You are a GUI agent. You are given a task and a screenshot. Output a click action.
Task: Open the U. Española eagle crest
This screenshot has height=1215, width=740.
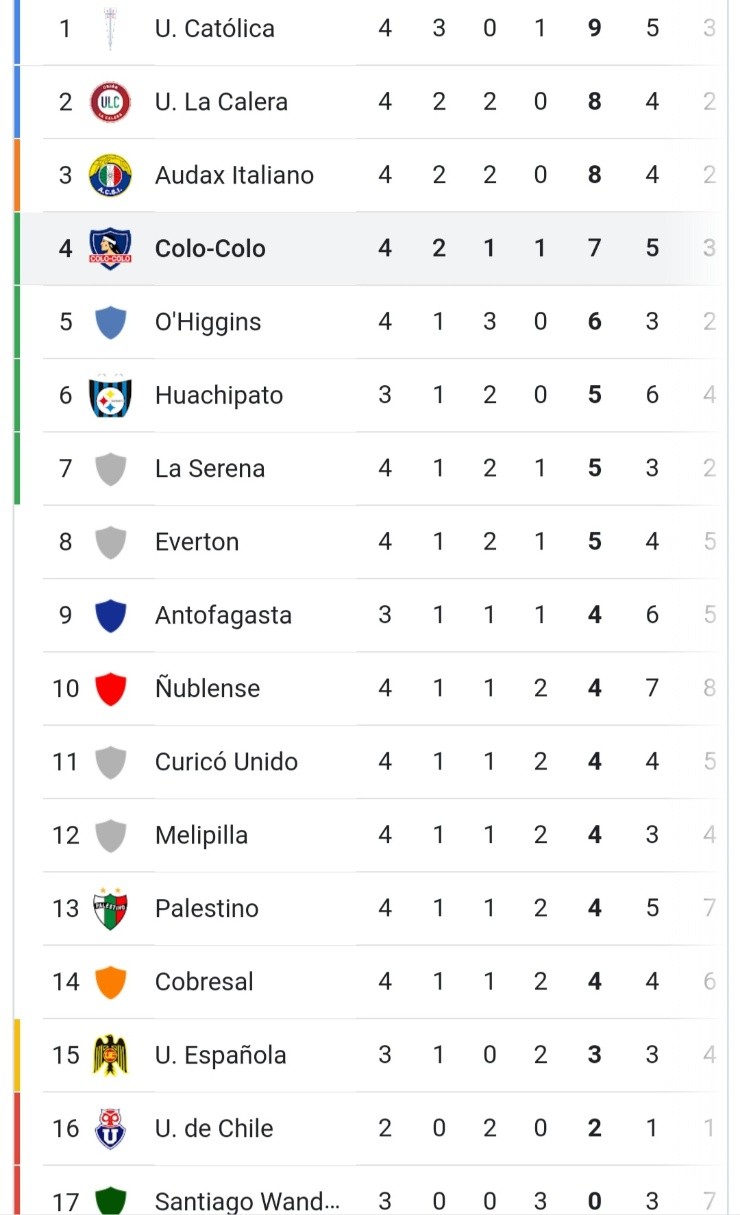point(110,1055)
